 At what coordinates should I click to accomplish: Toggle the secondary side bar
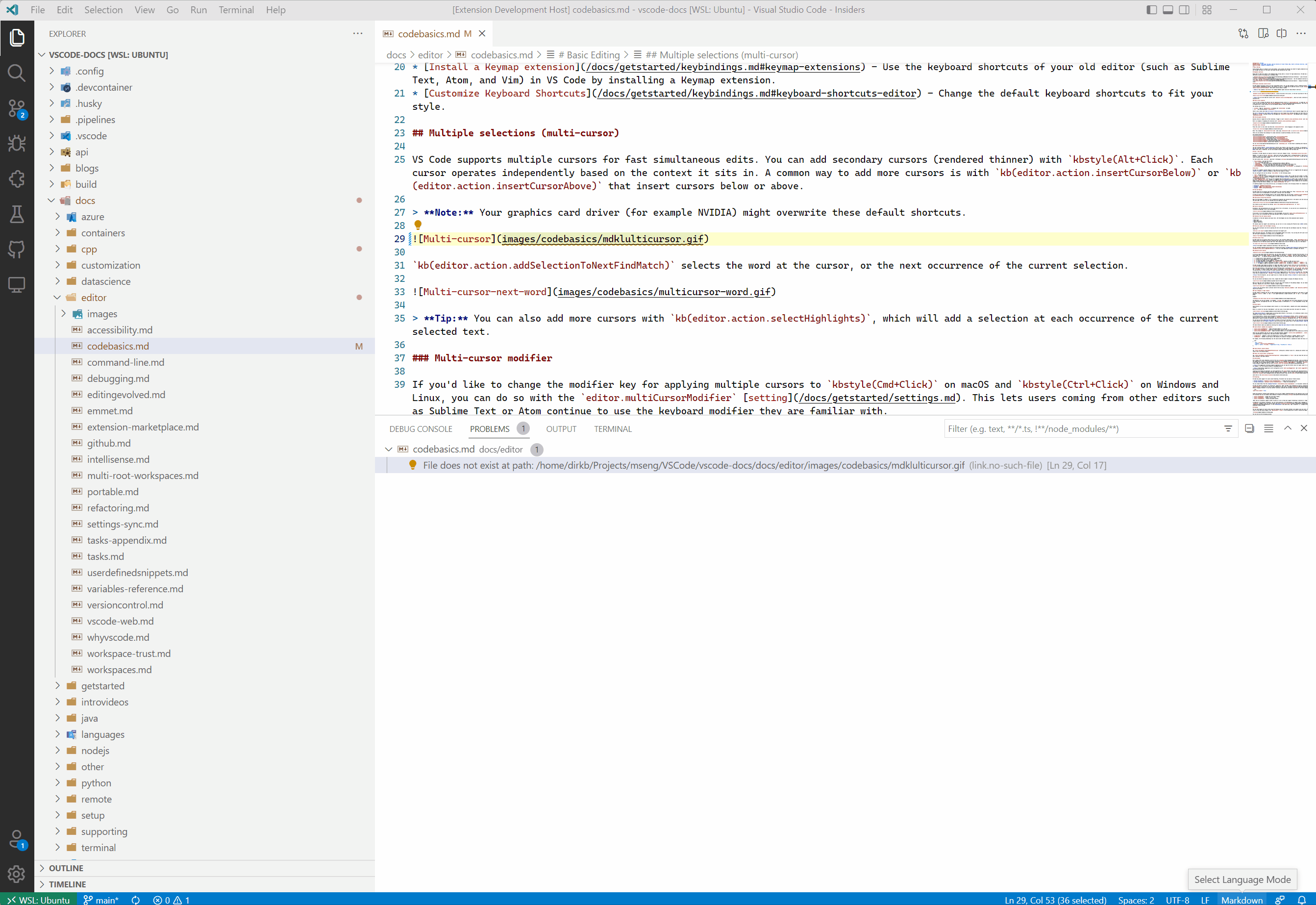point(1185,10)
